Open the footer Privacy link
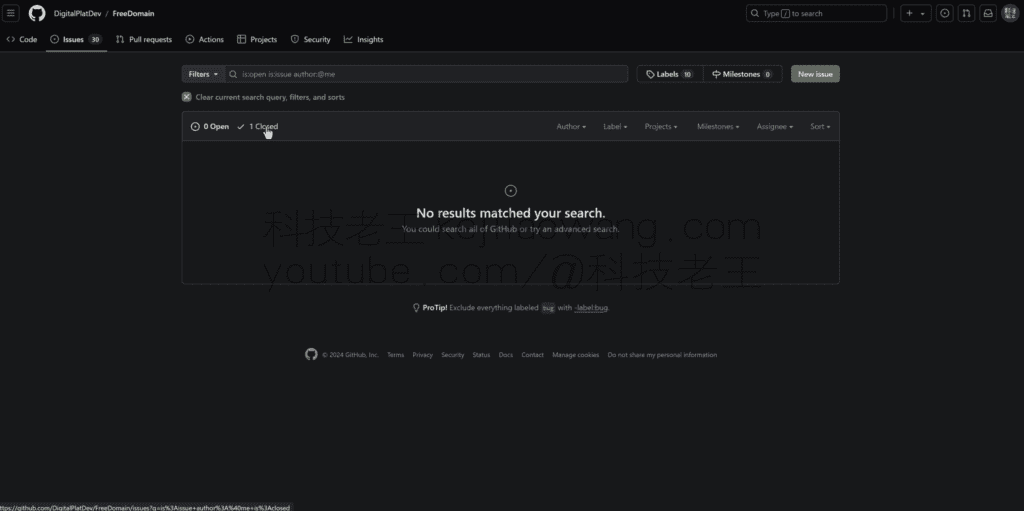 [423, 355]
